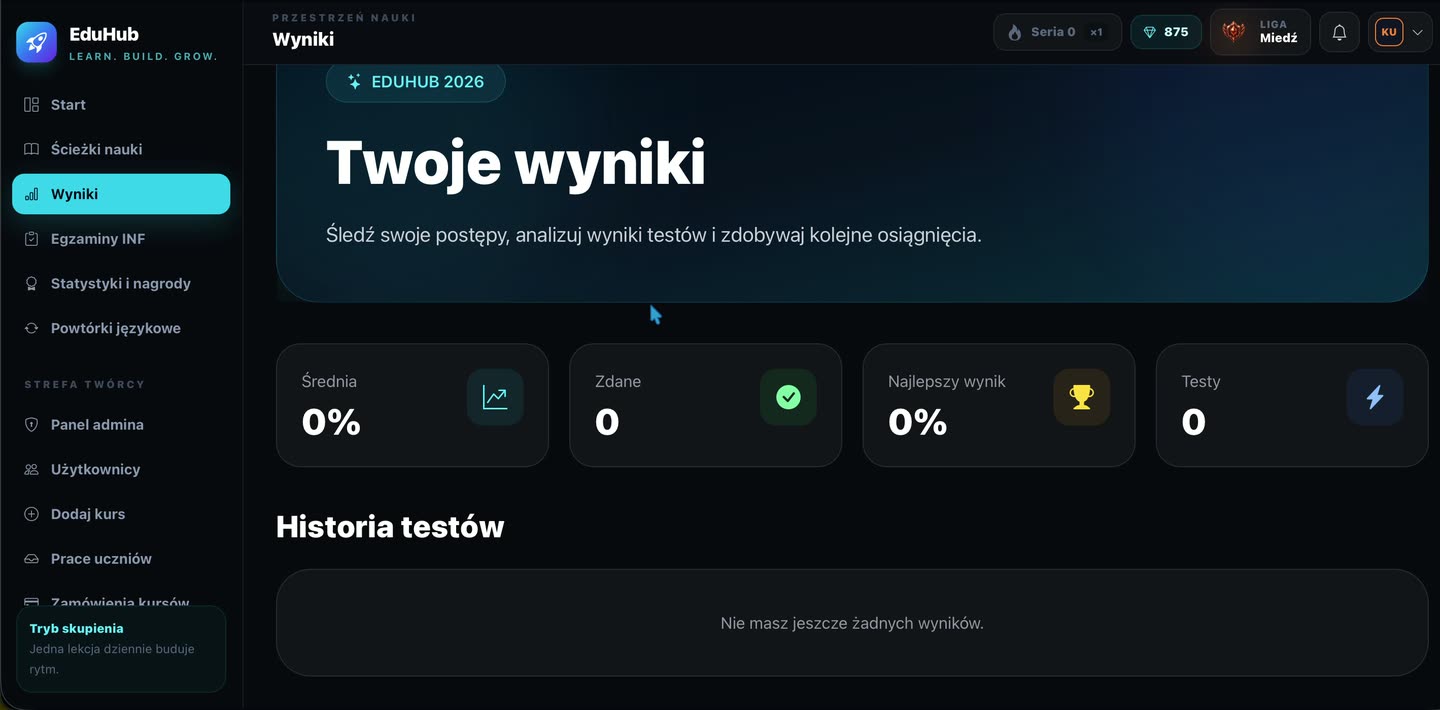Click the Średnia trend chart icon
The width and height of the screenshot is (1440, 710).
[x=495, y=397]
